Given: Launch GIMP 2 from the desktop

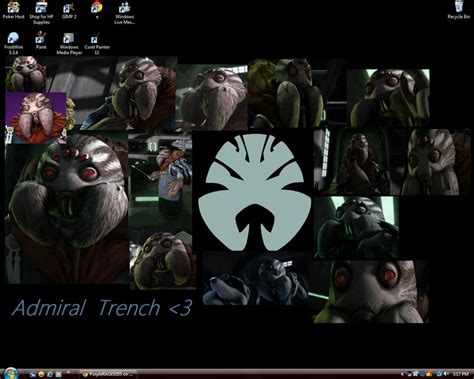Looking at the screenshot, I should point(69,11).
